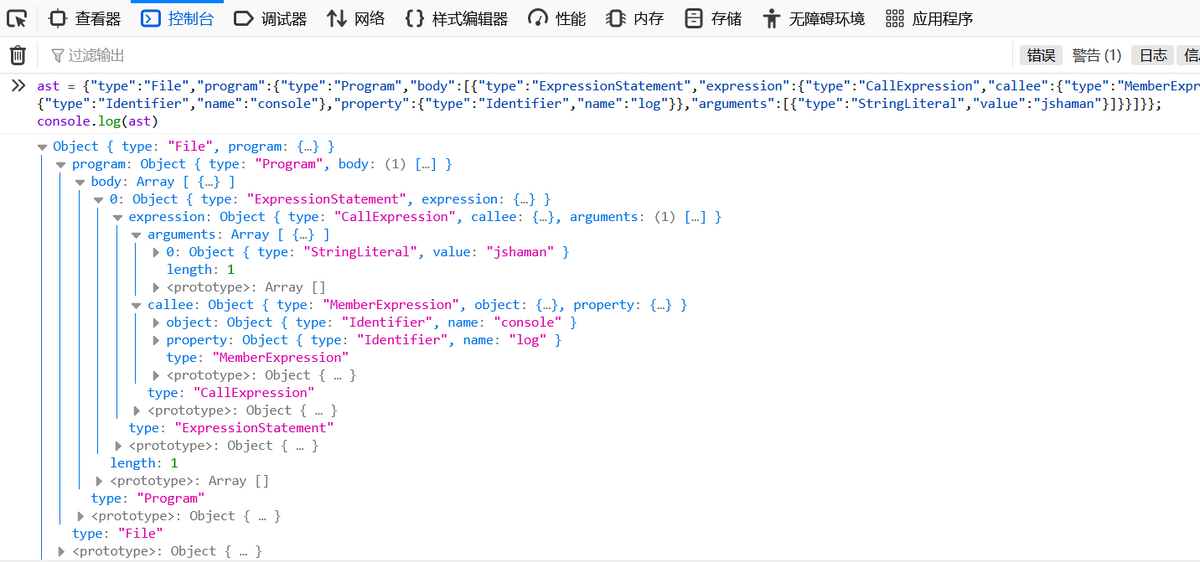The width and height of the screenshot is (1200, 562).
Task: Expand prototype under type MemberExpression
Action: click(156, 376)
